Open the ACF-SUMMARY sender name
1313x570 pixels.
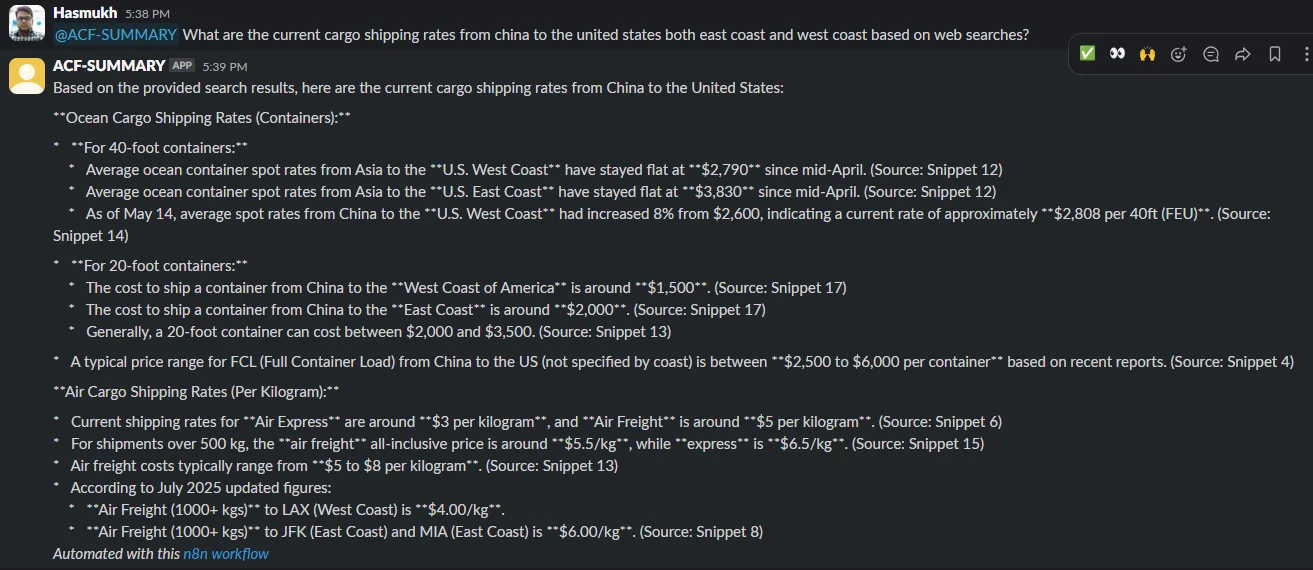(109, 65)
